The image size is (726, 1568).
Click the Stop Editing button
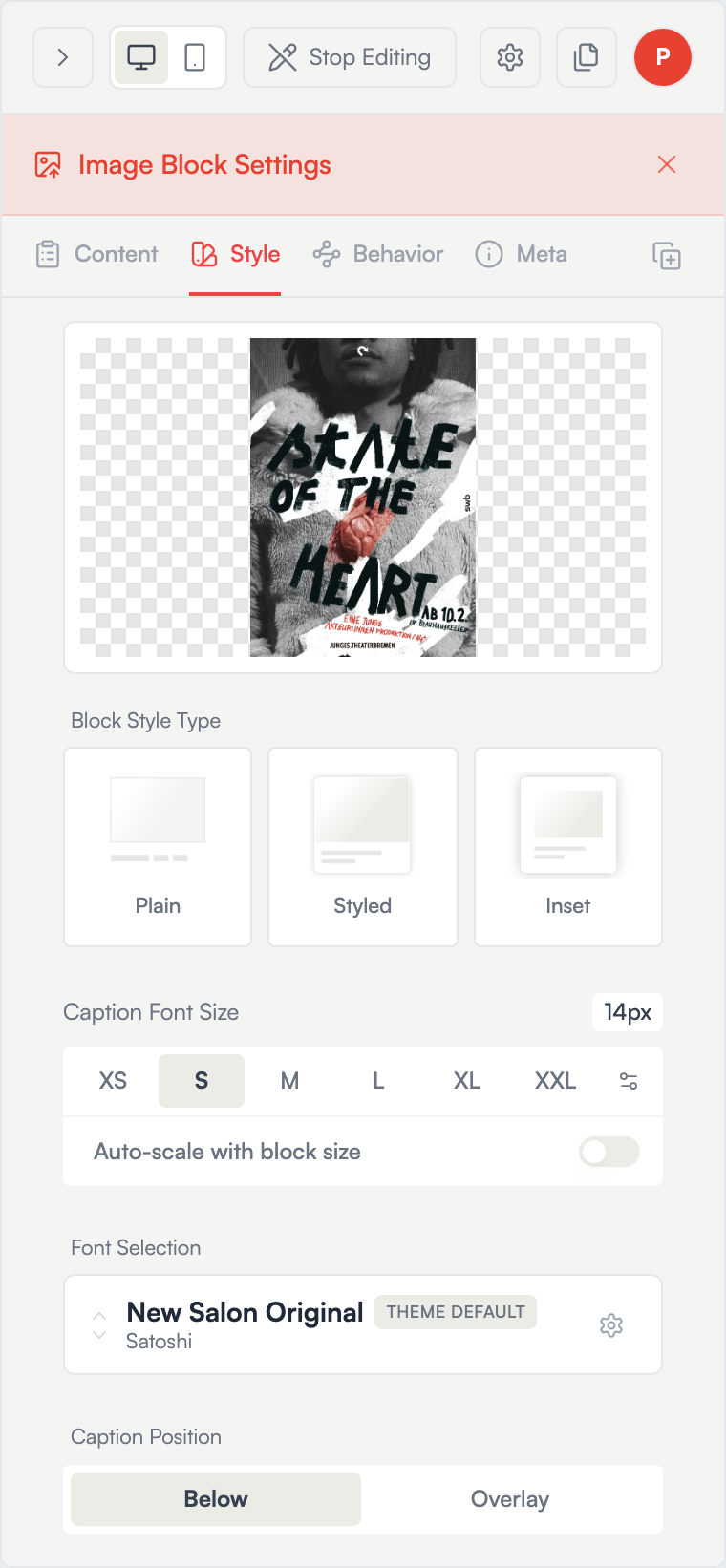click(x=350, y=57)
